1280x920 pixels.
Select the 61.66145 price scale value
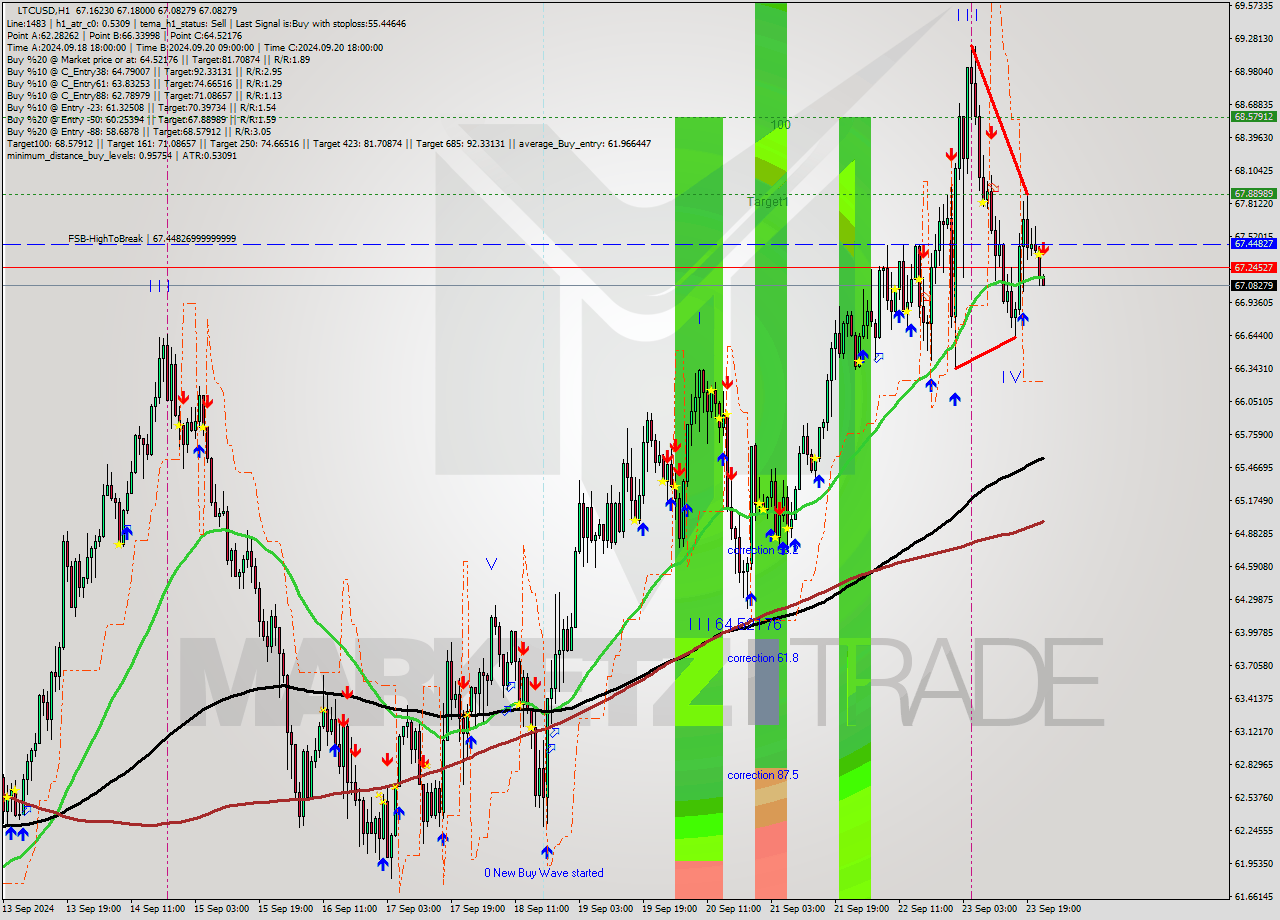click(1253, 897)
